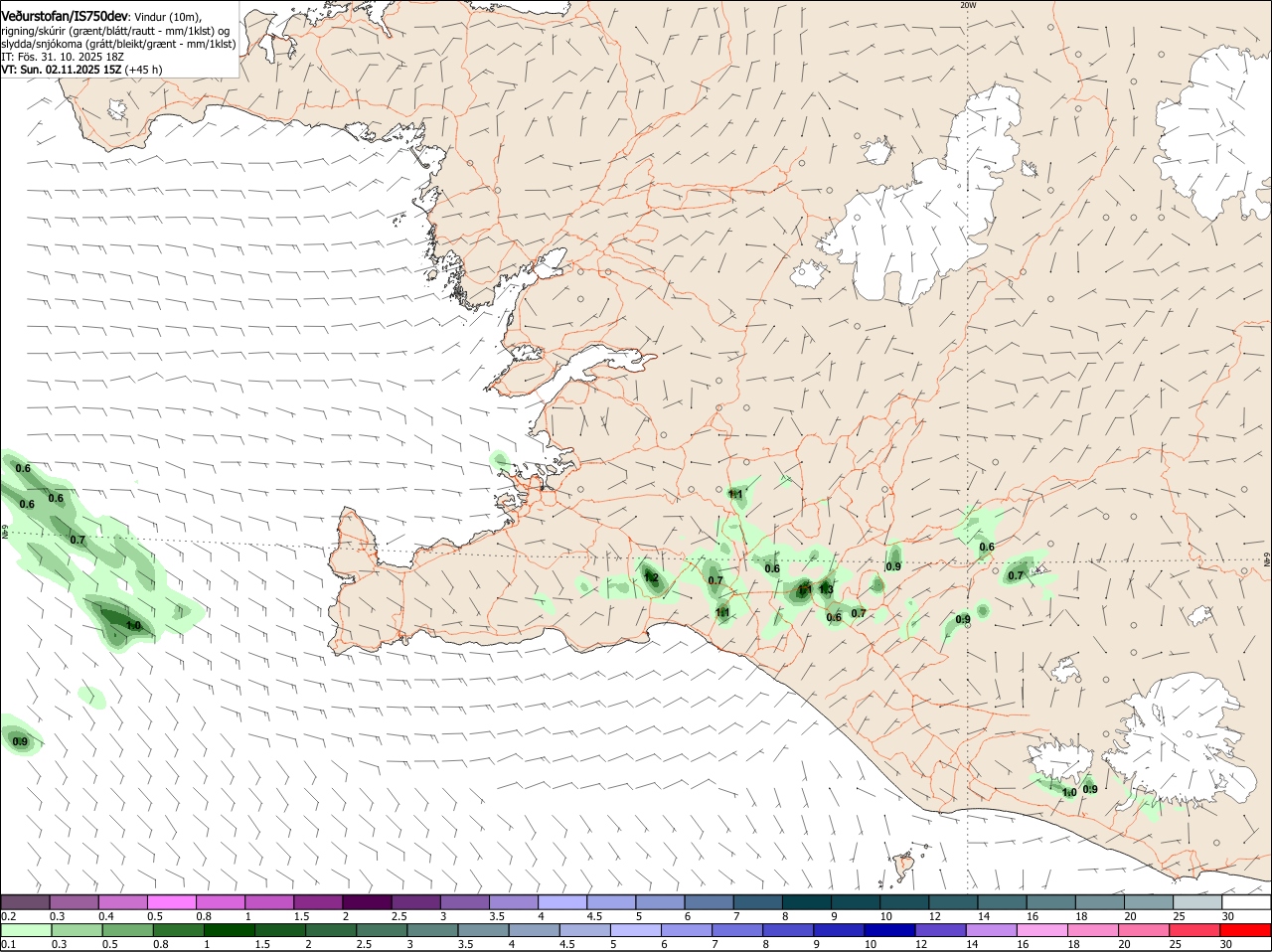The height and width of the screenshot is (952, 1272).
Task: Click the 0.2 label on upper scale
Action: pos(9,915)
